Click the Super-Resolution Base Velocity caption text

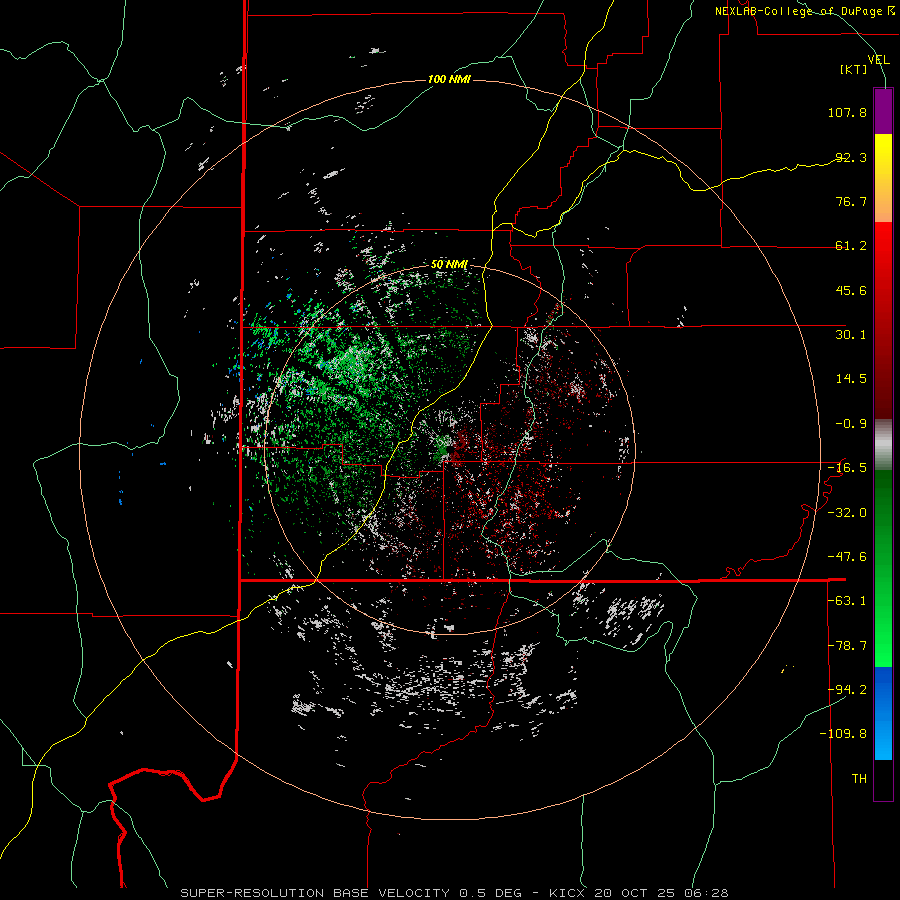coord(454,893)
